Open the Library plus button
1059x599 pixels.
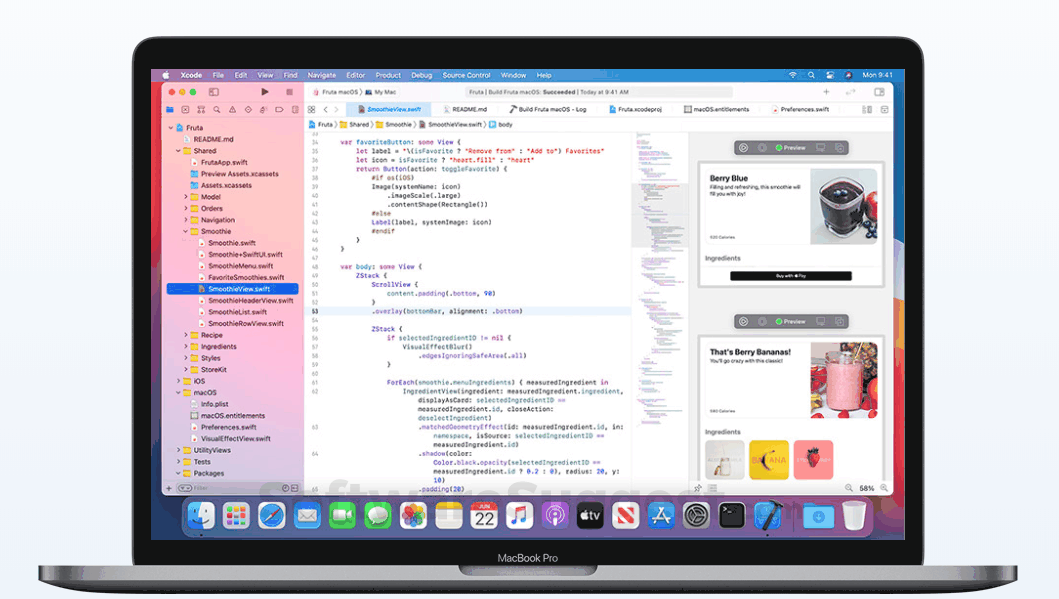[x=826, y=92]
